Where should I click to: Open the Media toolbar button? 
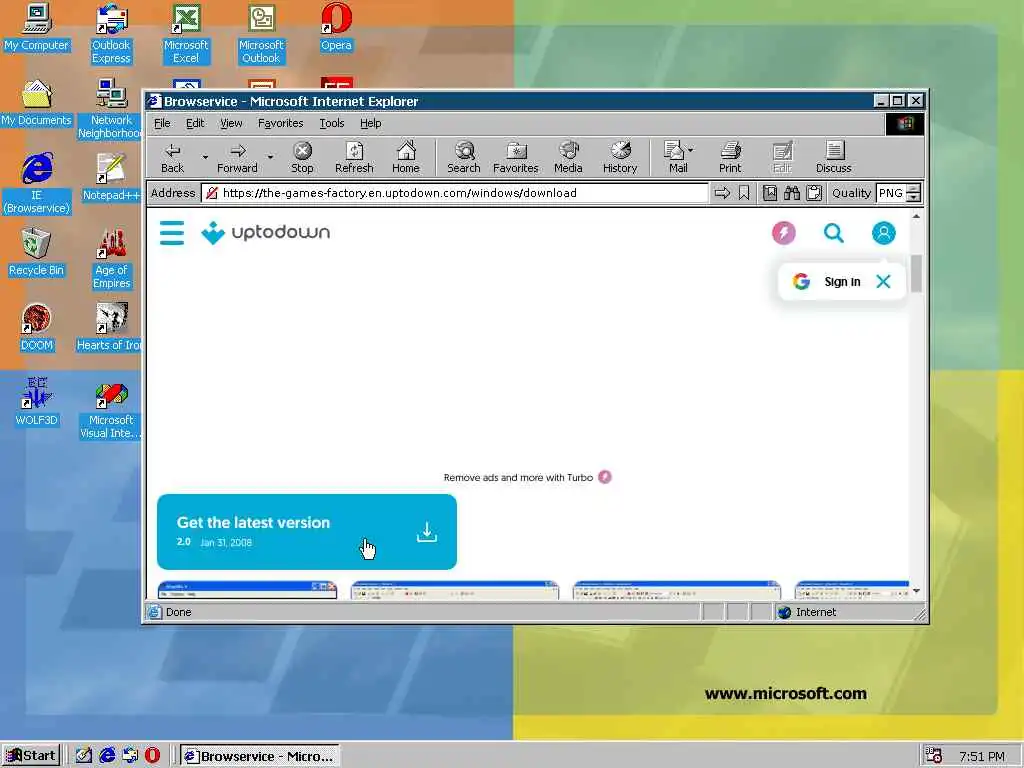(568, 157)
